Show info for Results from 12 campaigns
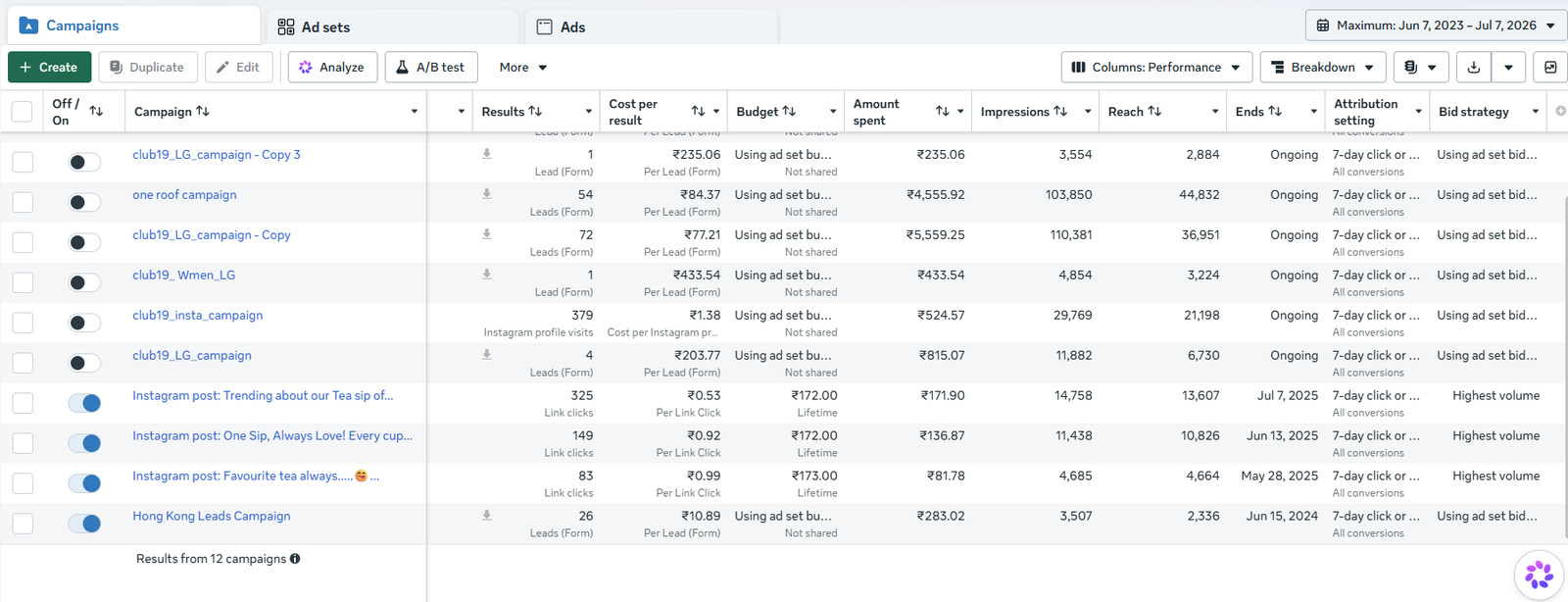 (295, 559)
